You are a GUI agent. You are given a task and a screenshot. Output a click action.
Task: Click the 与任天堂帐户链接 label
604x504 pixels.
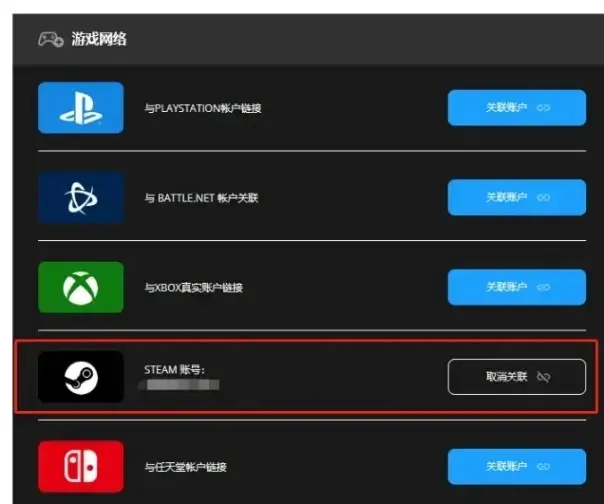[x=185, y=467]
